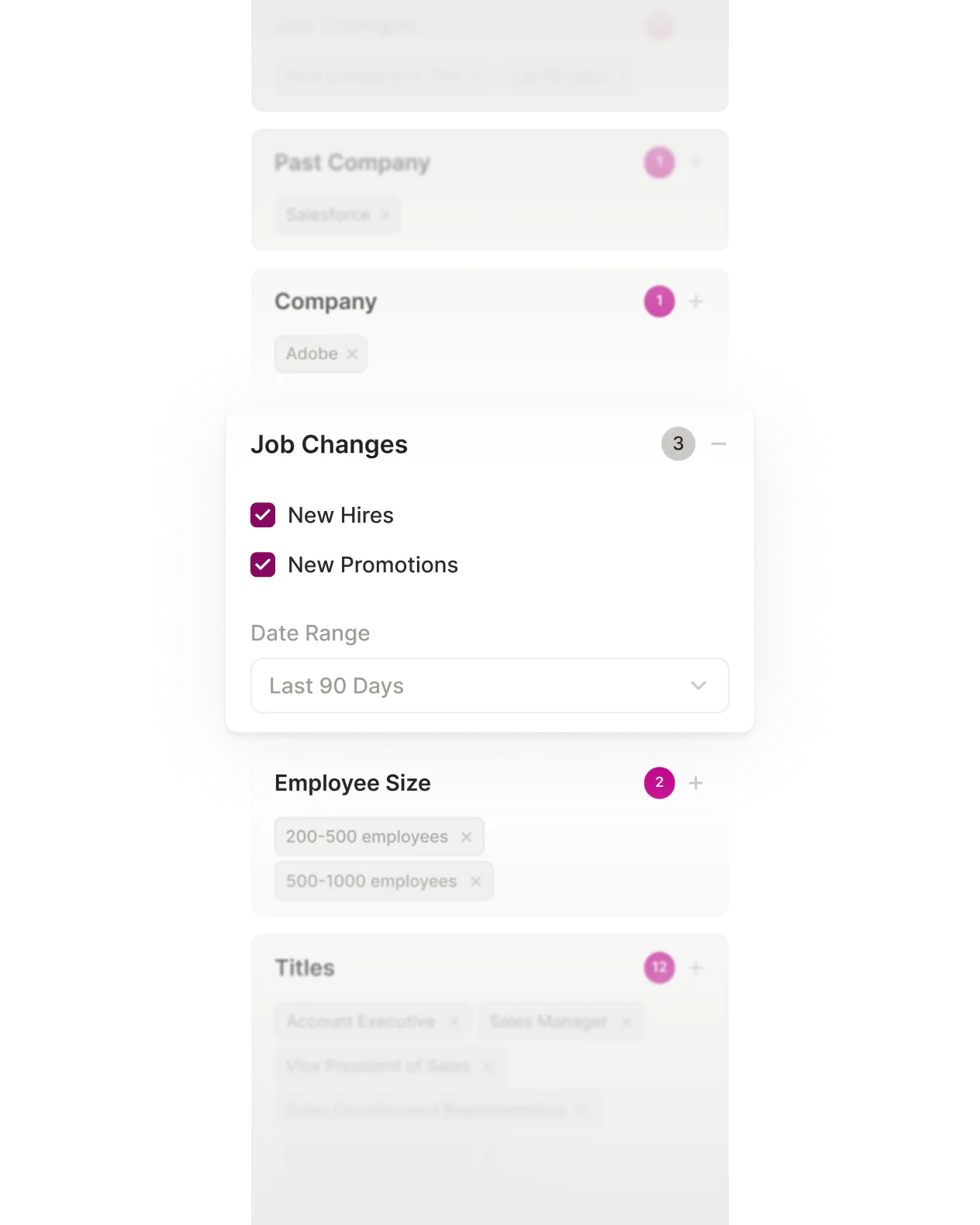Remove the Sales Manager title tag
This screenshot has height=1225, width=980.
coord(624,1021)
